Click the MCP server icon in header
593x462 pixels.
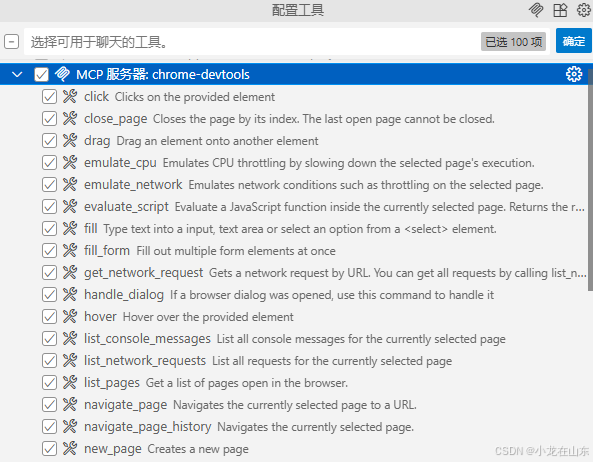tap(536, 10)
